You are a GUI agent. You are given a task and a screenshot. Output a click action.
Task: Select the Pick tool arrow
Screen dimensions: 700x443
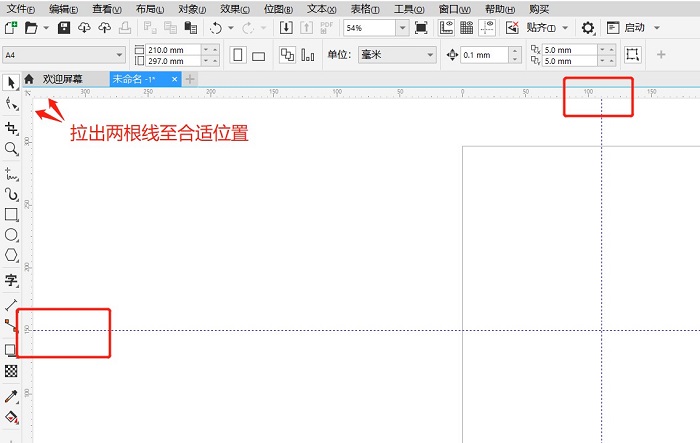[x=11, y=83]
